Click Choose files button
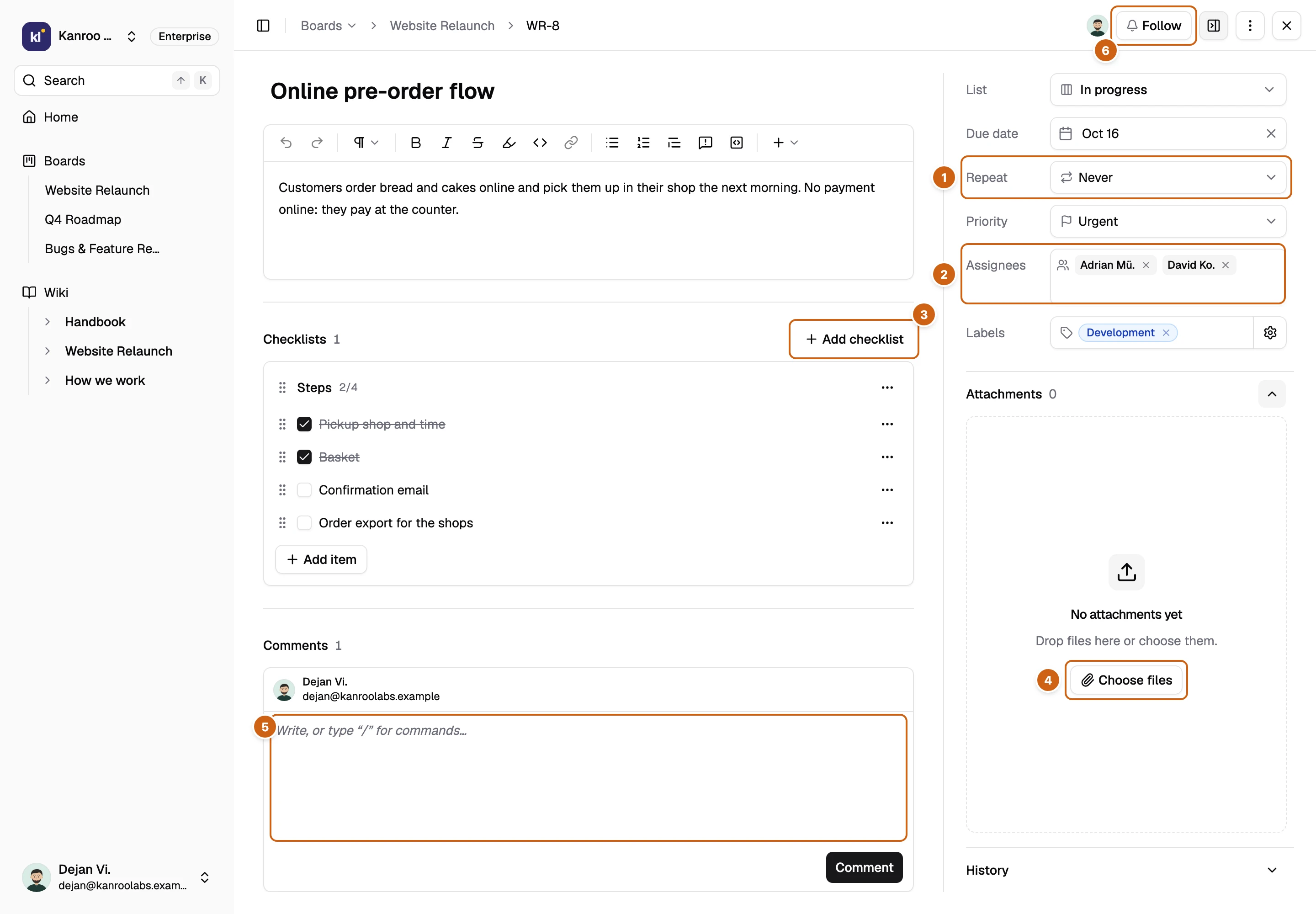 pyautogui.click(x=1126, y=680)
